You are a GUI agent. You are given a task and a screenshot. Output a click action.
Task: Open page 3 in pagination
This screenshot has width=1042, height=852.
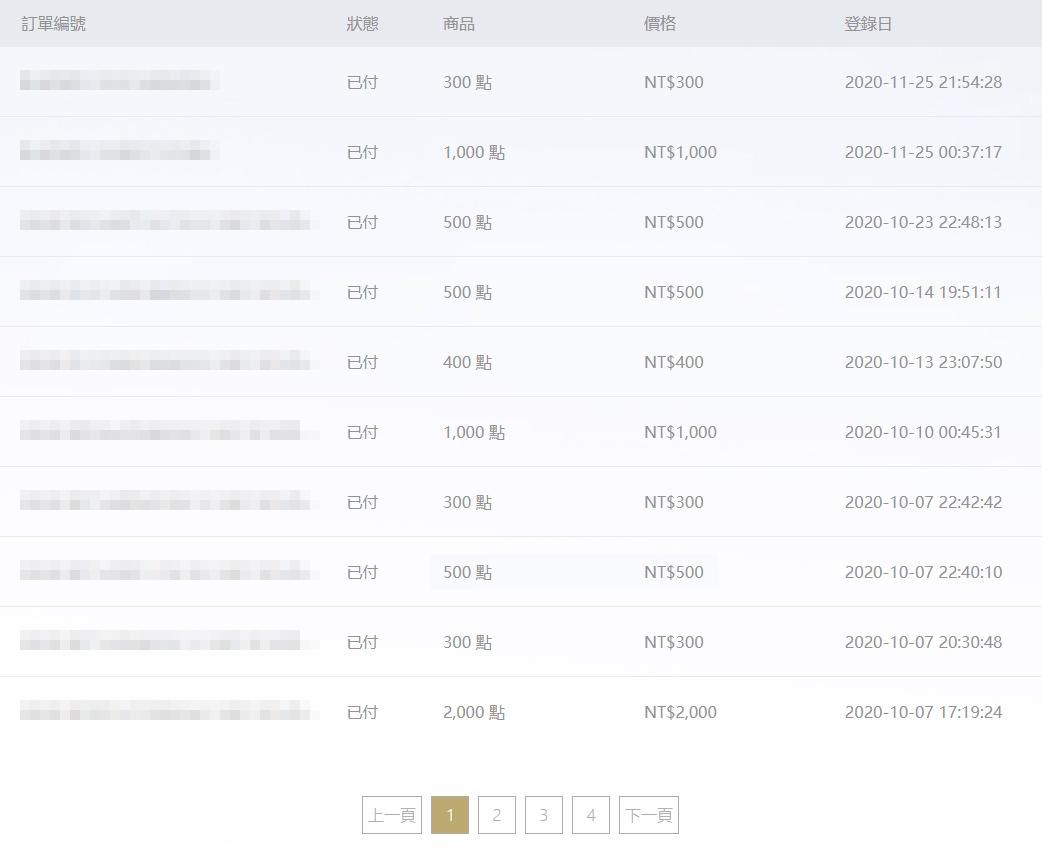(x=544, y=815)
